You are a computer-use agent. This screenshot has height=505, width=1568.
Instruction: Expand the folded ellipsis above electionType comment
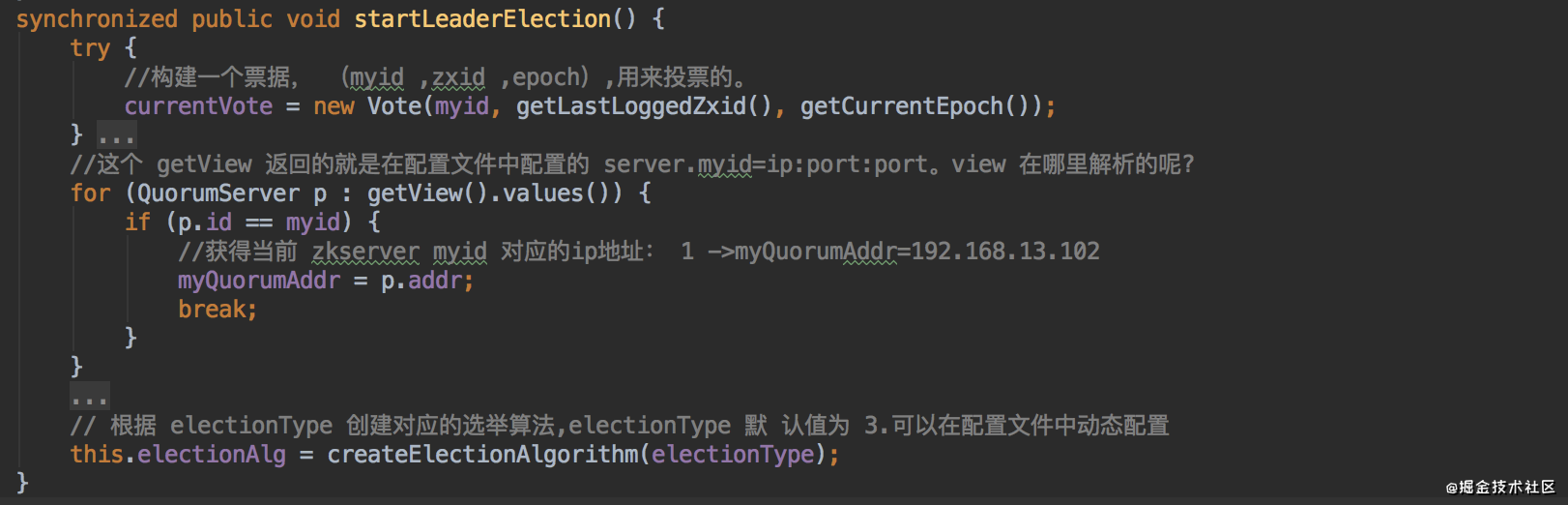click(x=90, y=397)
